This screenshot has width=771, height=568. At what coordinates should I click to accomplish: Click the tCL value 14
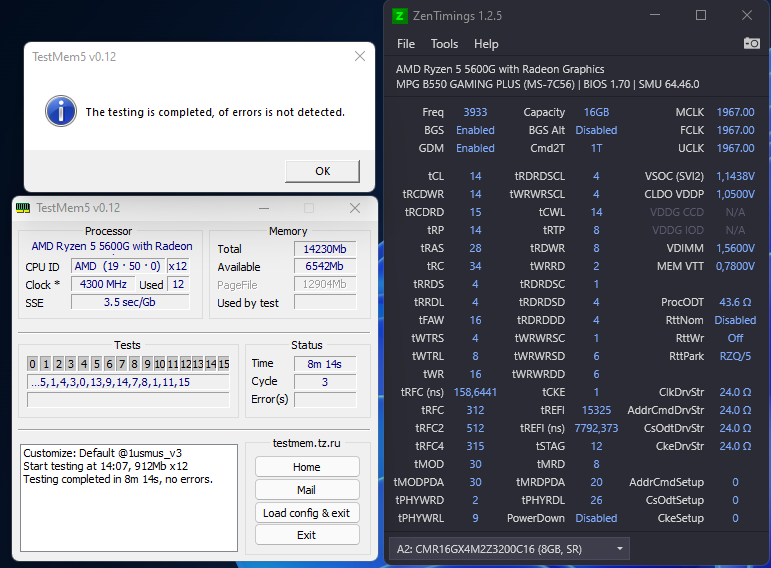tap(475, 176)
